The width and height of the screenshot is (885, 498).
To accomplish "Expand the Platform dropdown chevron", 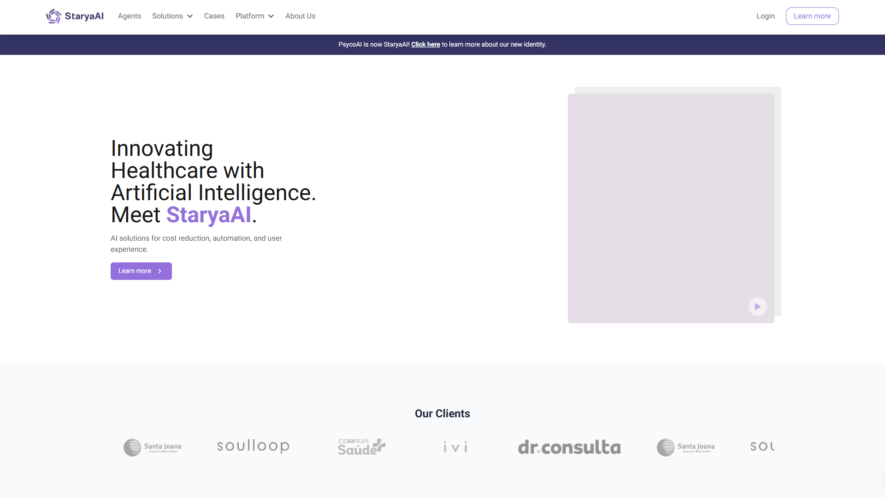I will (x=271, y=16).
